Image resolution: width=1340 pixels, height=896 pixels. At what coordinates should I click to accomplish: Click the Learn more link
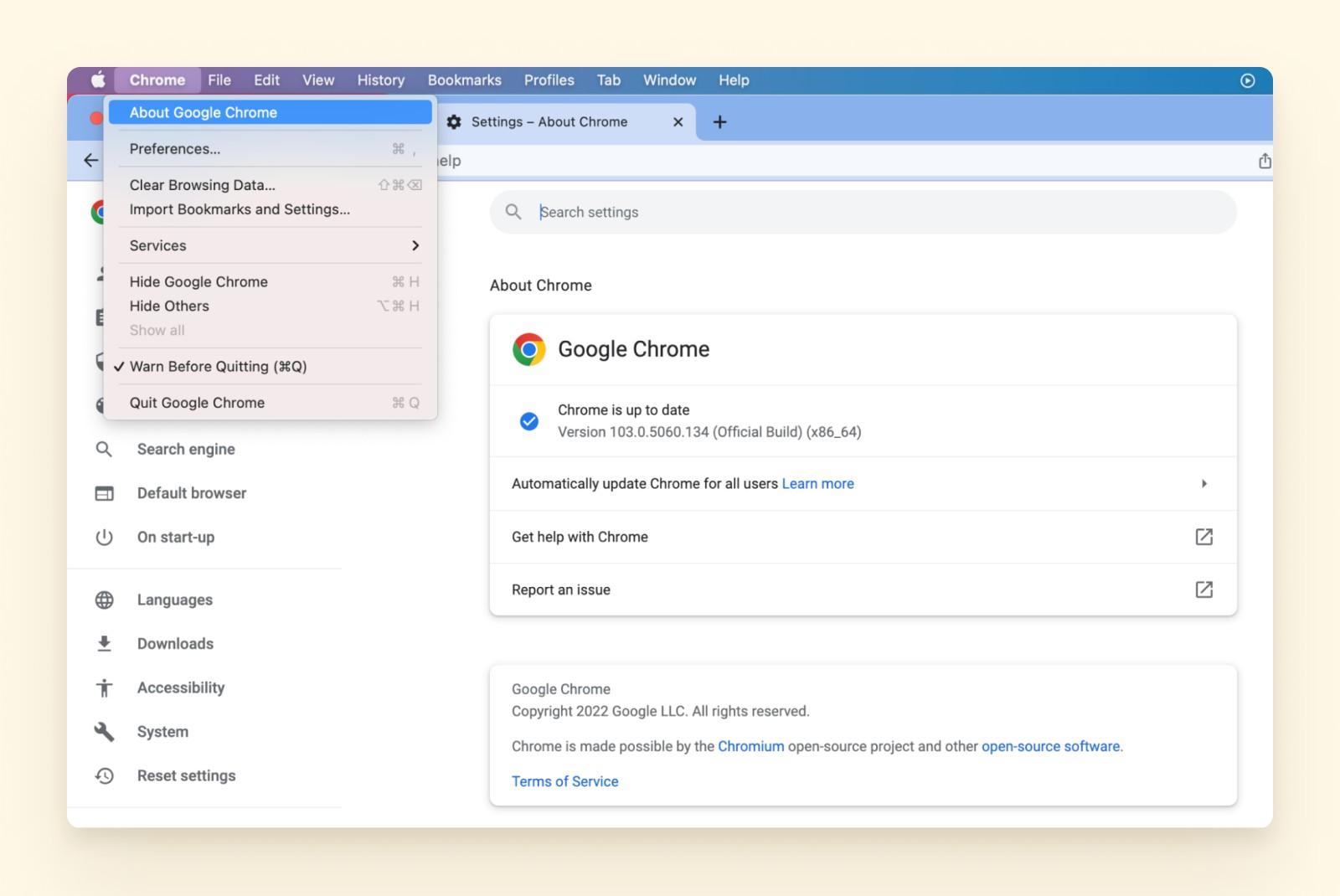pos(818,484)
